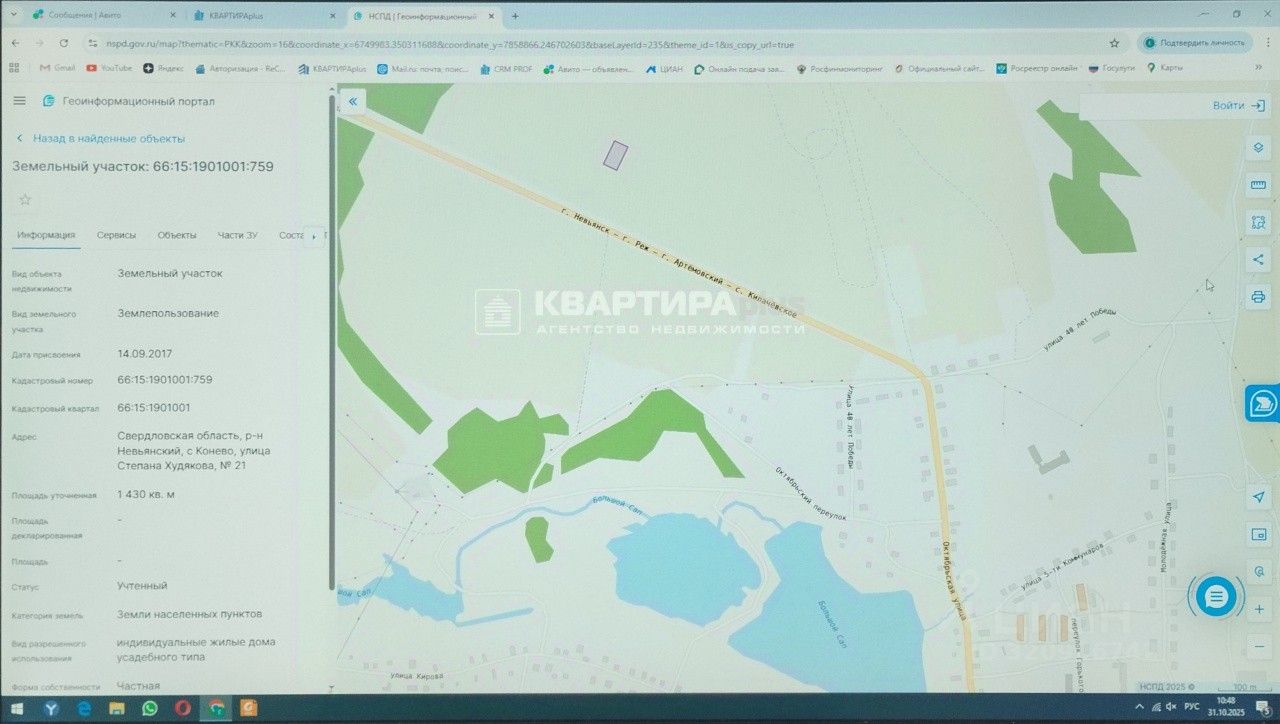Switch keyboard language via РУС indicator

click(x=1191, y=707)
